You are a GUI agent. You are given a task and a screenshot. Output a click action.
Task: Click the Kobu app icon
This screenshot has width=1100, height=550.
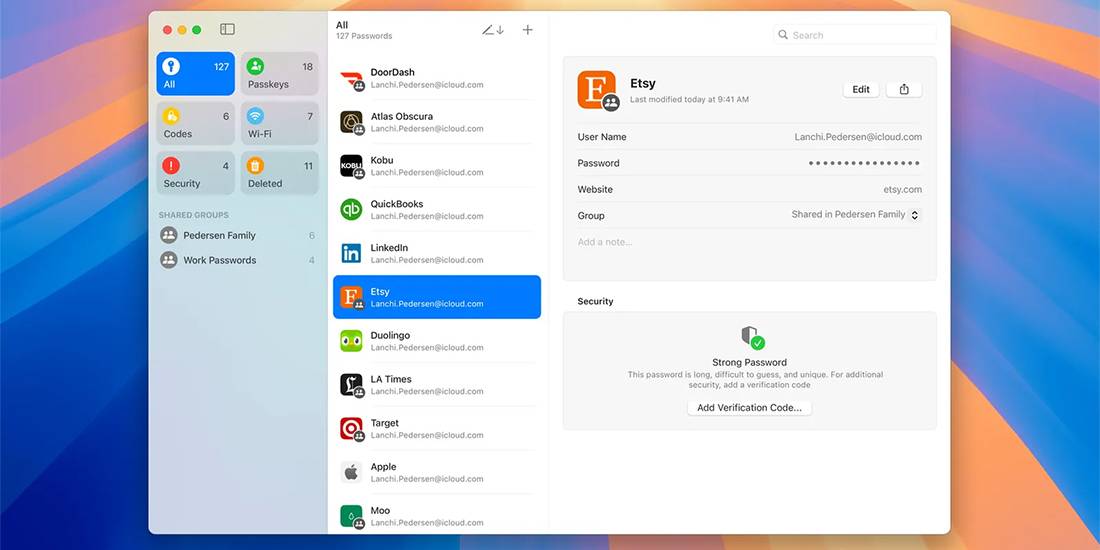(x=351, y=166)
